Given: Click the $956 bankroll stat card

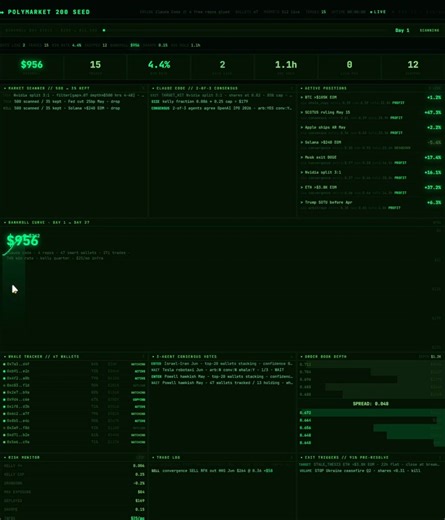Looking at the screenshot, I should (x=32, y=67).
